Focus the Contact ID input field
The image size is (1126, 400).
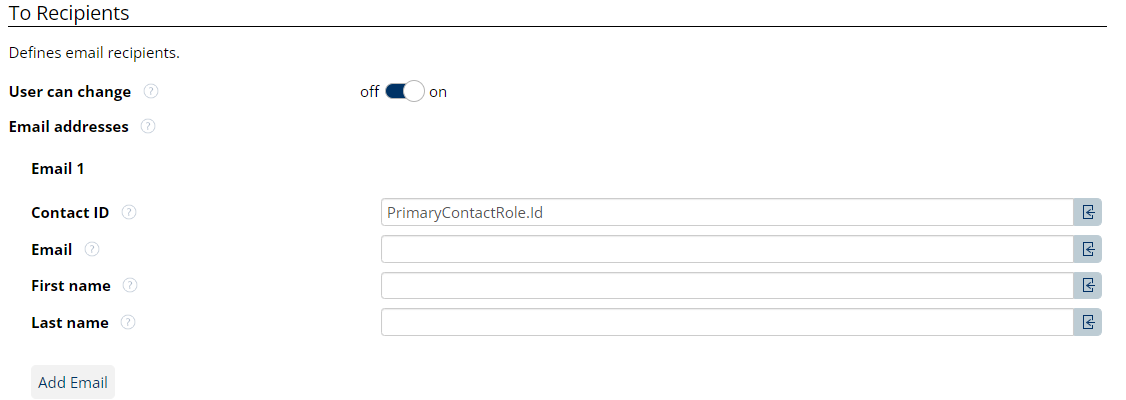pyautogui.click(x=727, y=213)
